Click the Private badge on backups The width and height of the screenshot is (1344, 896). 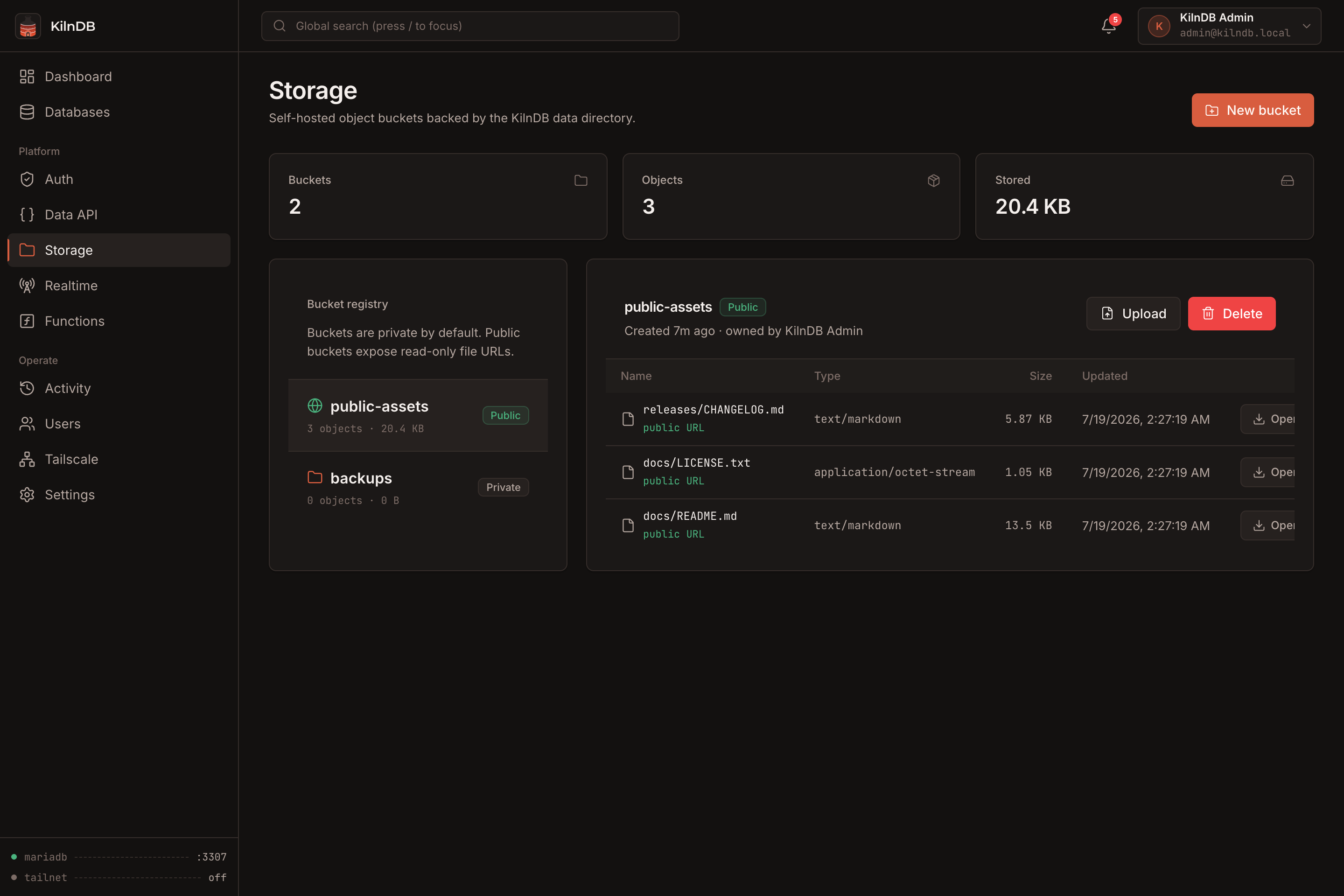(x=503, y=487)
